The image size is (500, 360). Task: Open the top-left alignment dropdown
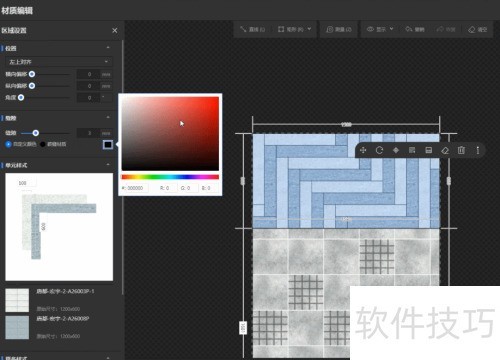pos(59,62)
